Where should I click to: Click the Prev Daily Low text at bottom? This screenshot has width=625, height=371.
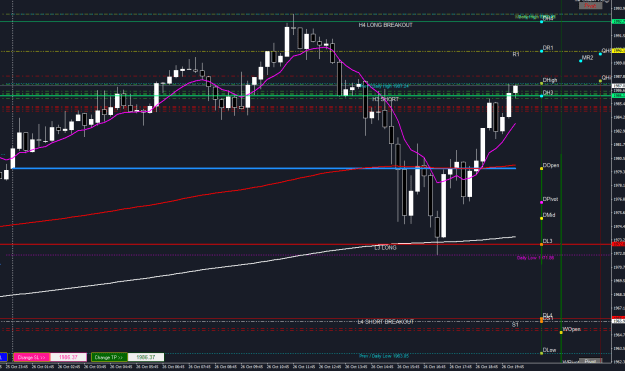click(384, 356)
